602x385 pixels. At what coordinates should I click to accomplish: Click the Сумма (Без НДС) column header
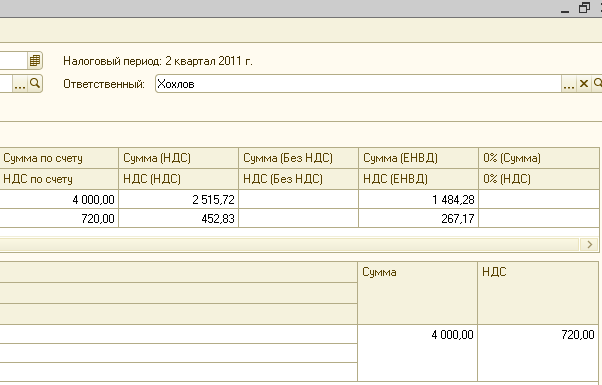click(298, 158)
